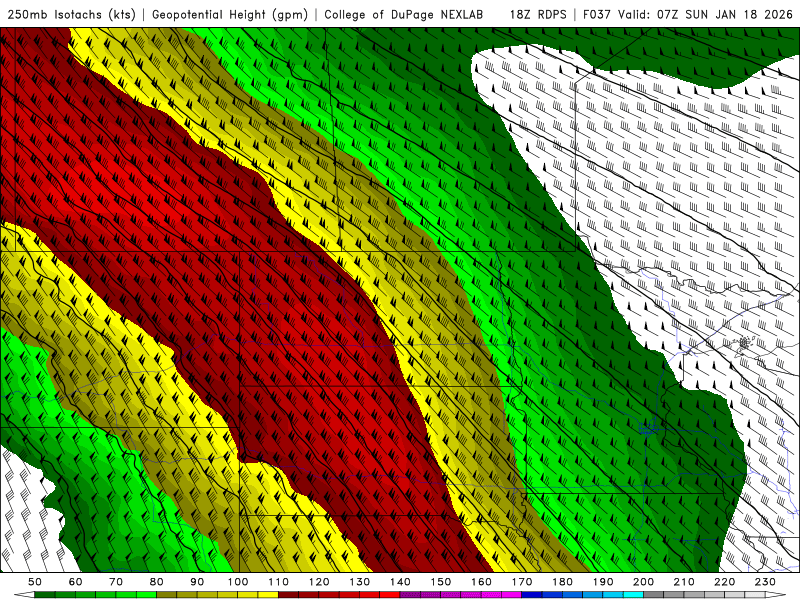Image resolution: width=800 pixels, height=600 pixels.
Task: Click the legend value 150
Action: 441,582
